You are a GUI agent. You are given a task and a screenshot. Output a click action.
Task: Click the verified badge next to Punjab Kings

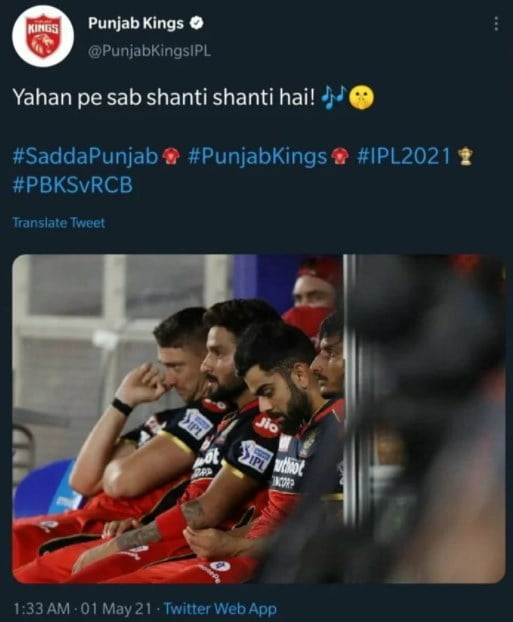(197, 23)
